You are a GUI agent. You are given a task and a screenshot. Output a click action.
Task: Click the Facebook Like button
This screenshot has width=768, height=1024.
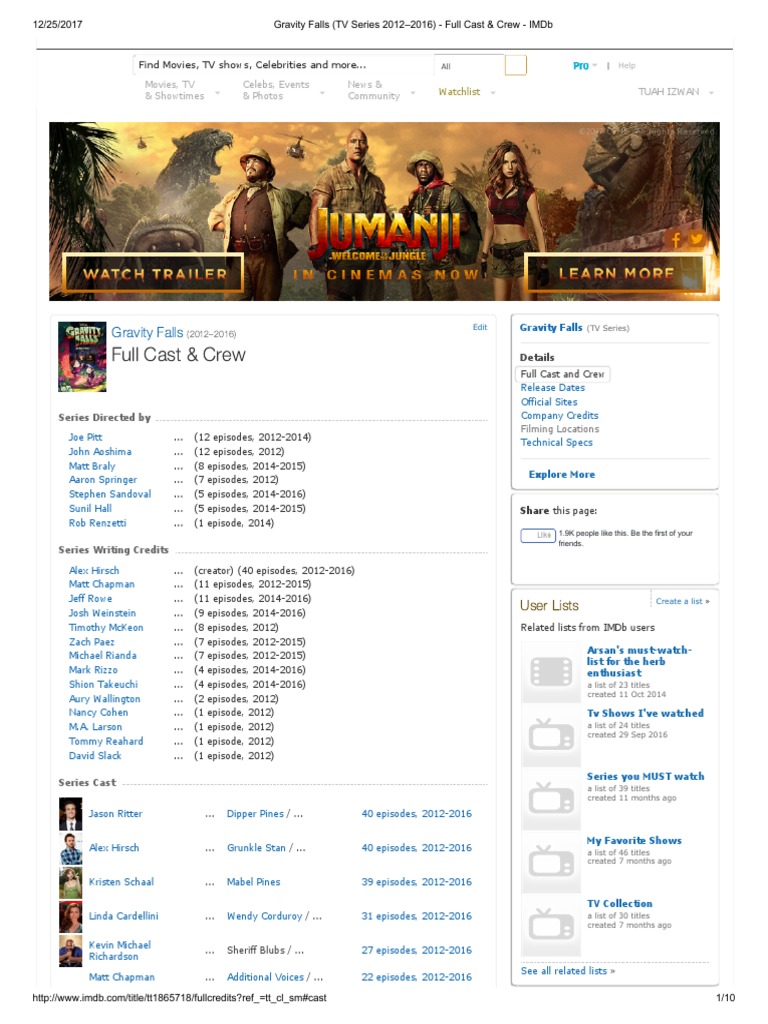tap(537, 535)
